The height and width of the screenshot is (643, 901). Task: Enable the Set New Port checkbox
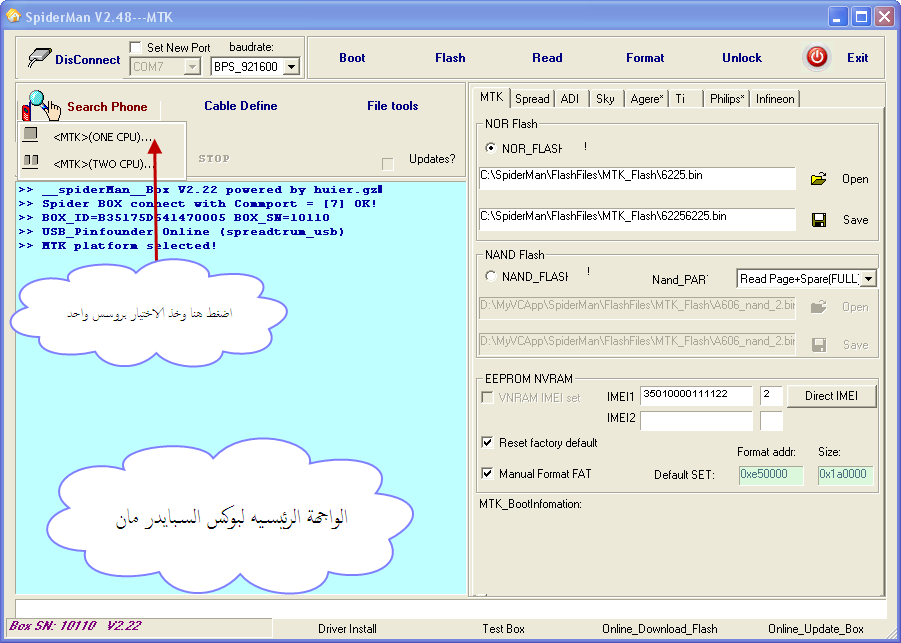point(137,48)
